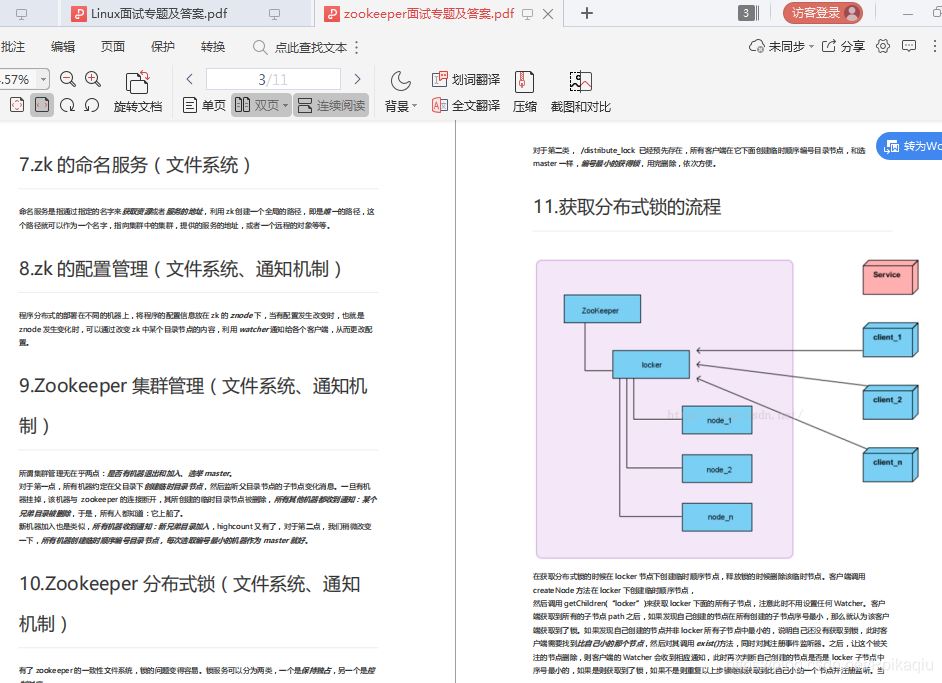Open the 批注 menu
The height and width of the screenshot is (683, 942).
13,47
